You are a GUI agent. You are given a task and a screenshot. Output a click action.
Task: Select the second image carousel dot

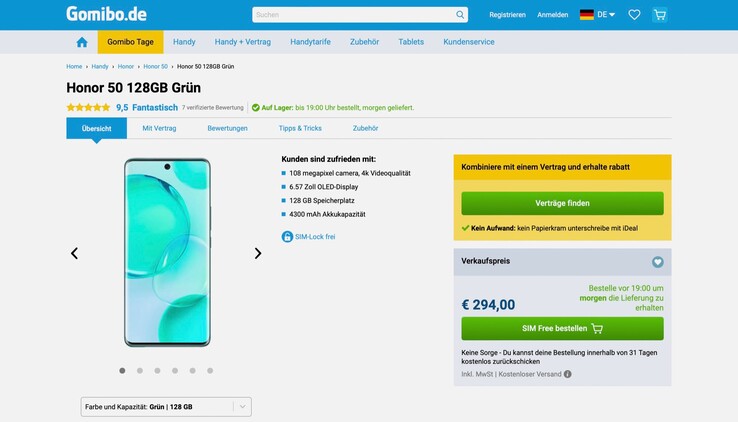[x=140, y=371]
